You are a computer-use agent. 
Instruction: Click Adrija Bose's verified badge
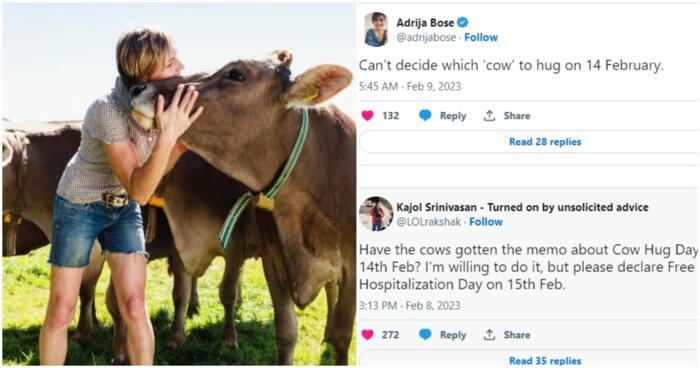pyautogui.click(x=462, y=22)
